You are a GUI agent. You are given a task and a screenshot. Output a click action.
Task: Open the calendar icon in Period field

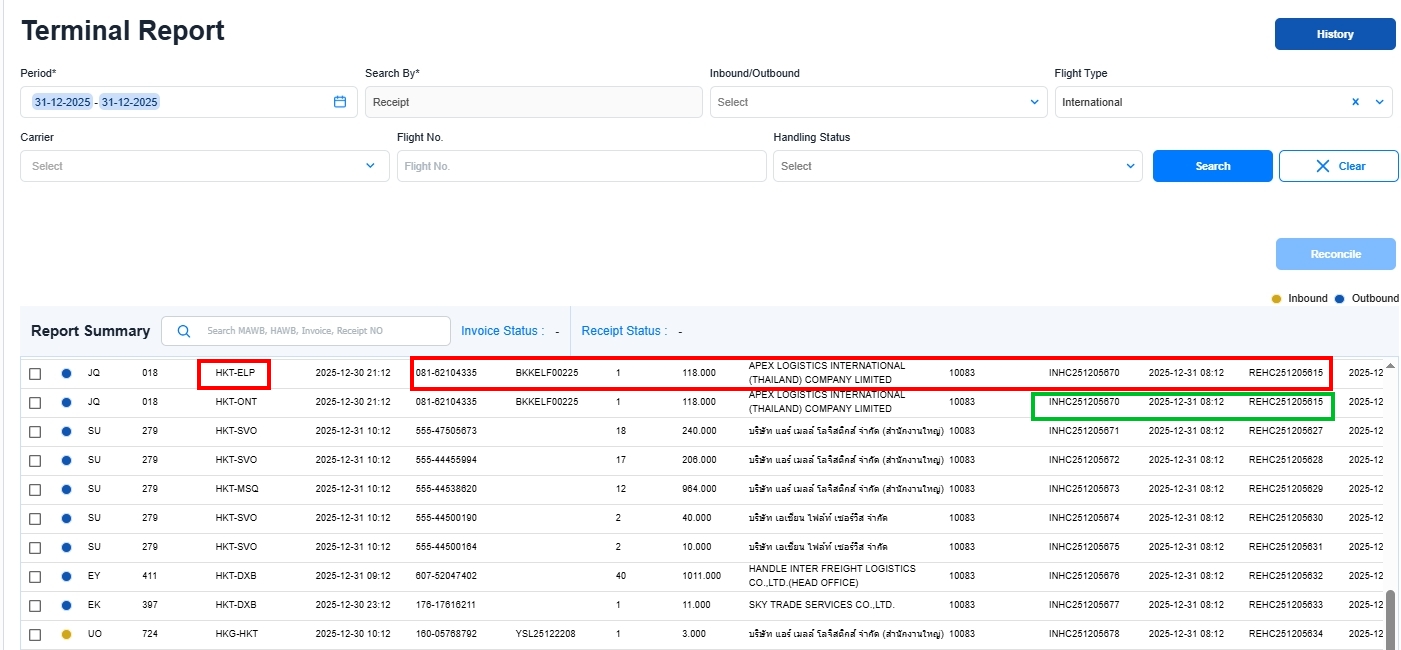point(339,102)
